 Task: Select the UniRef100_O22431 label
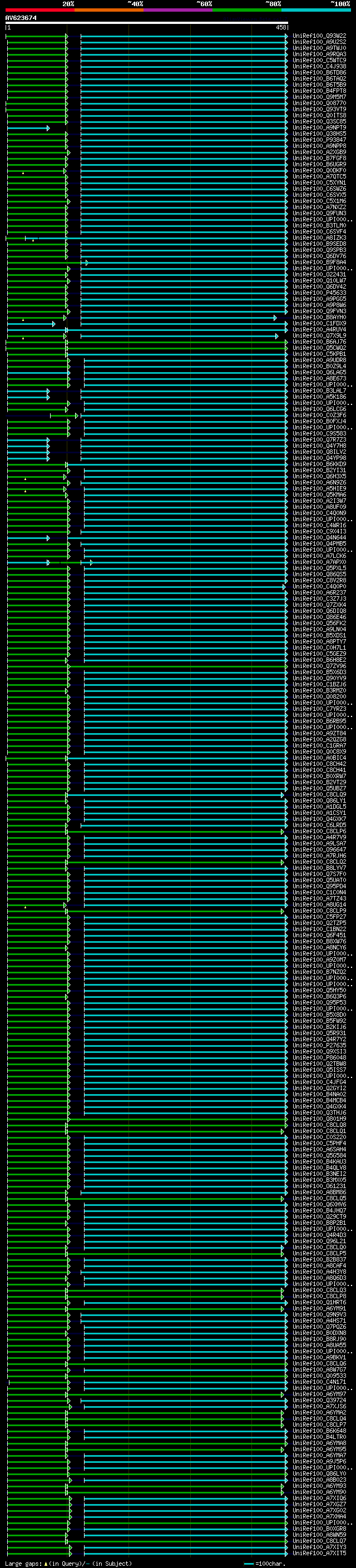click(319, 275)
